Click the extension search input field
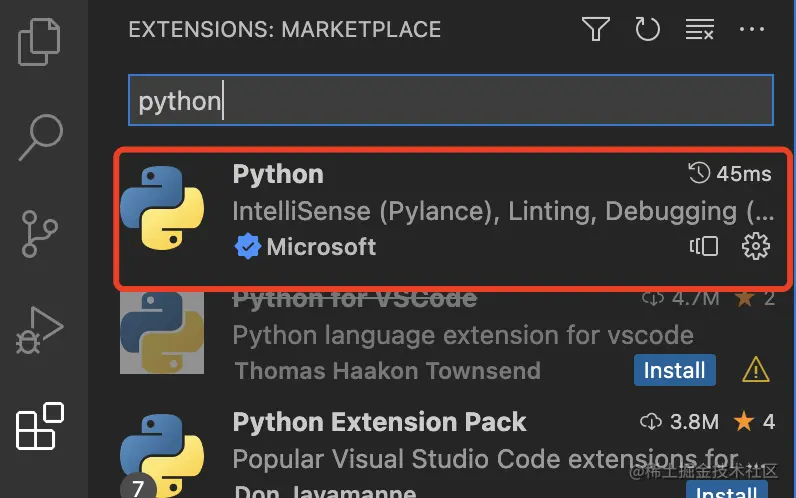796x498 pixels. coord(450,101)
